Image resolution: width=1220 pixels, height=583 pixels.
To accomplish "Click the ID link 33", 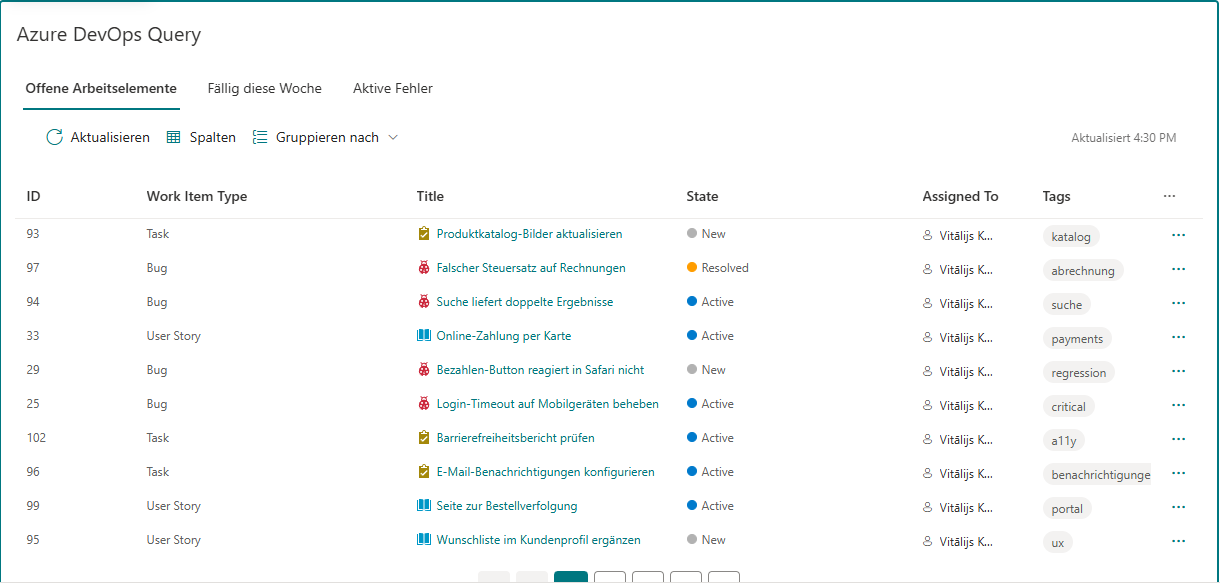I will pos(33,336).
